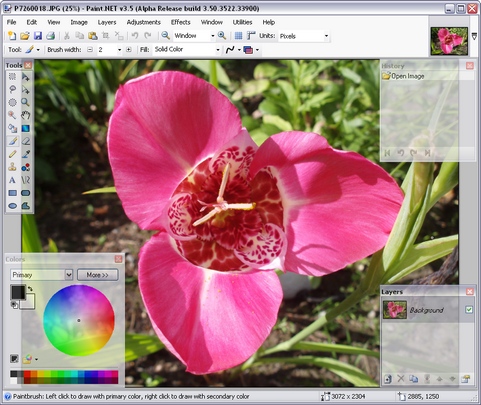Click the New image toolbar icon
This screenshot has width=481, height=405.
point(12,36)
